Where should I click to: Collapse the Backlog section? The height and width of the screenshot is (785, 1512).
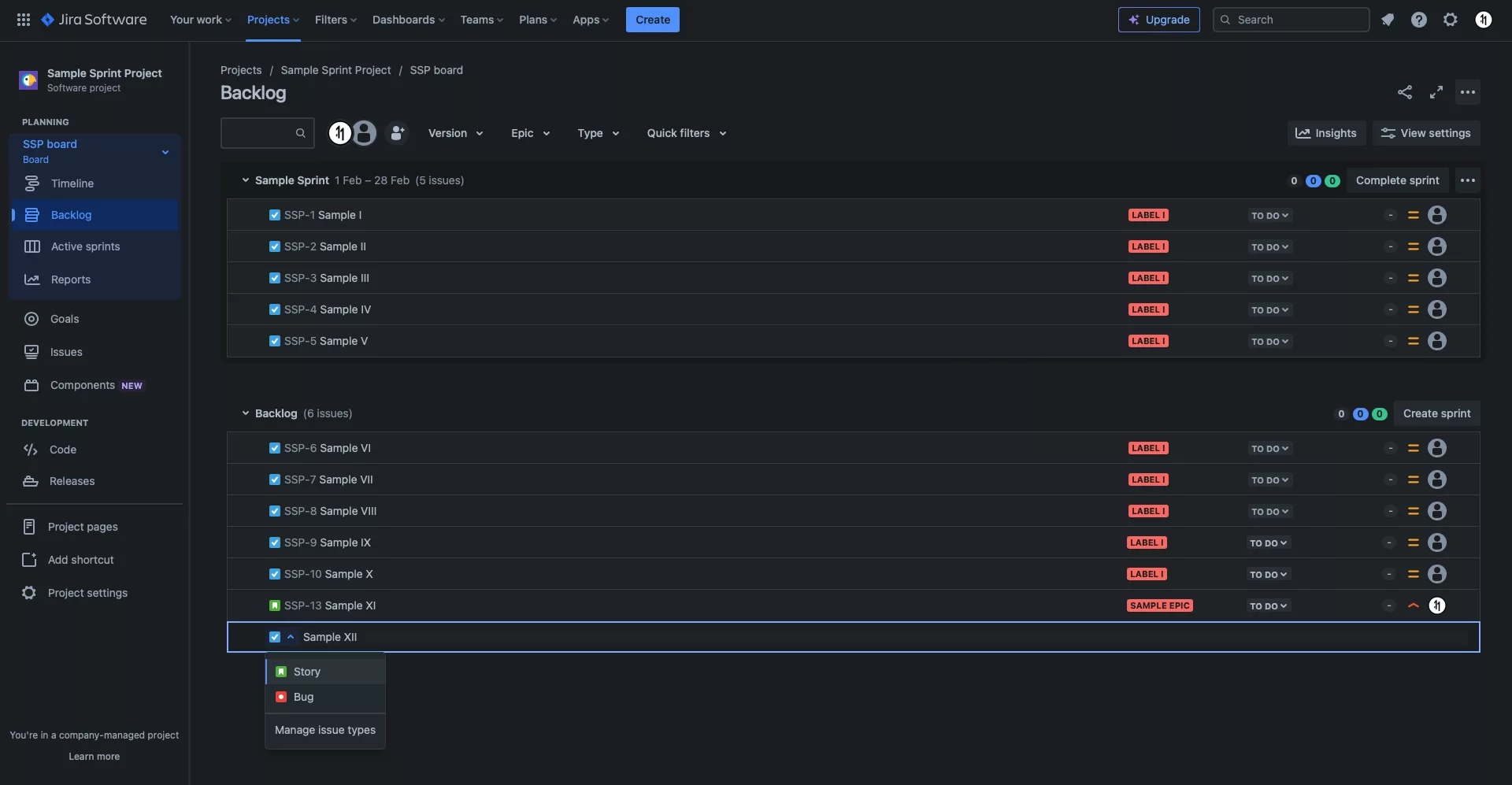click(x=245, y=413)
